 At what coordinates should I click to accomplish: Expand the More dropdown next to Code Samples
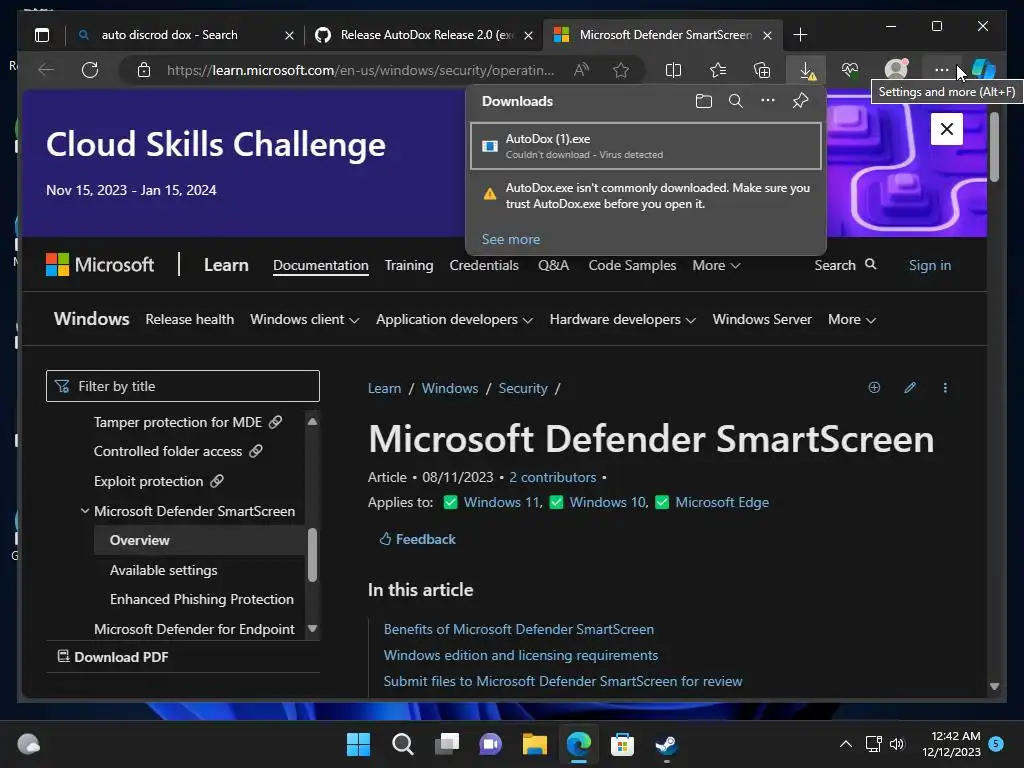click(716, 265)
